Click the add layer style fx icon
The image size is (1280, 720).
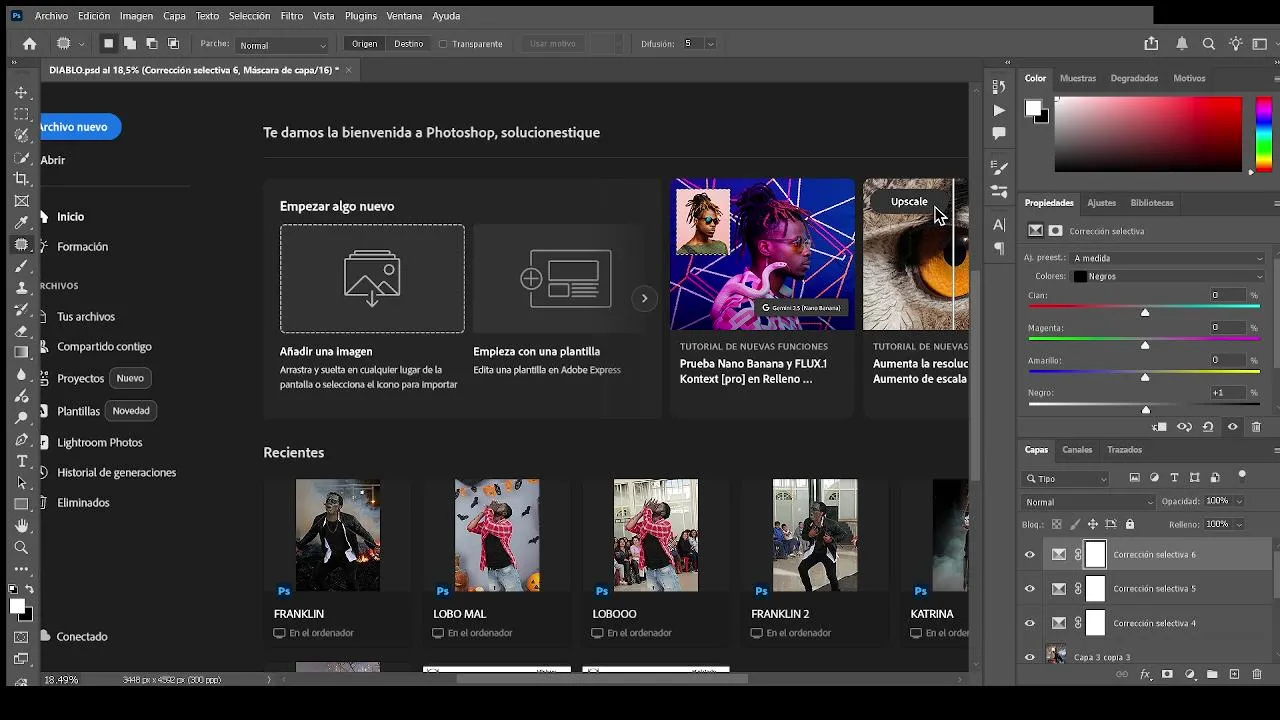pyautogui.click(x=1145, y=675)
